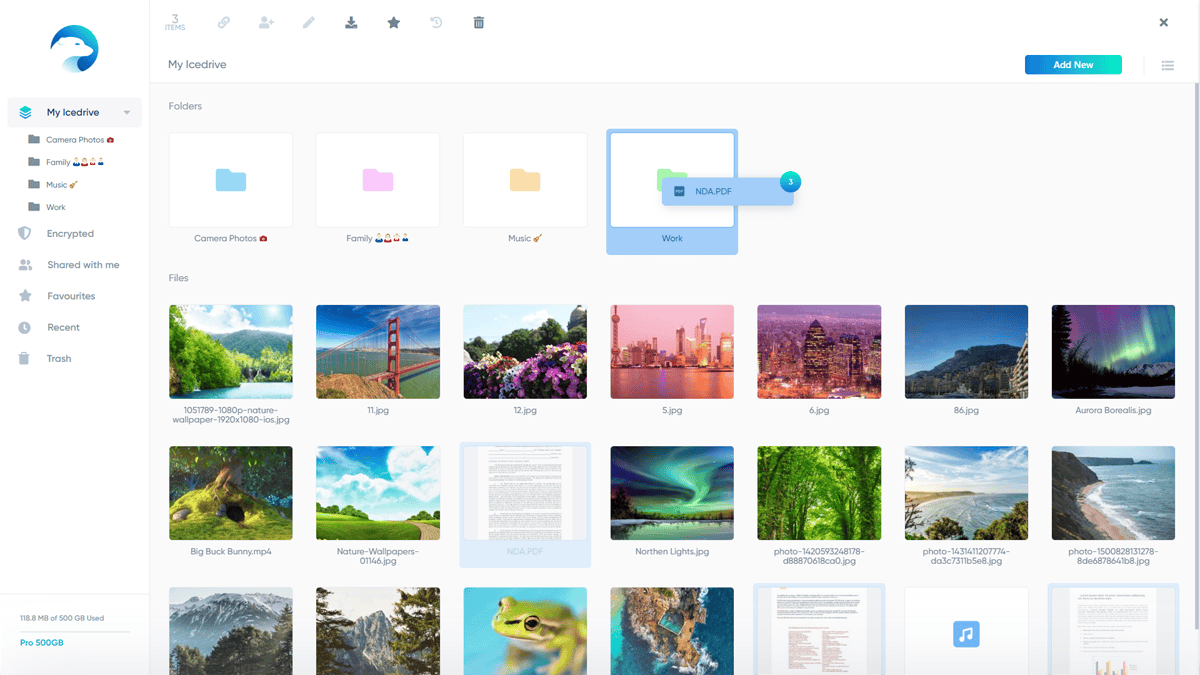Screen dimensions: 1200x675
Task: Select the orange Music folder card
Action: [525, 180]
